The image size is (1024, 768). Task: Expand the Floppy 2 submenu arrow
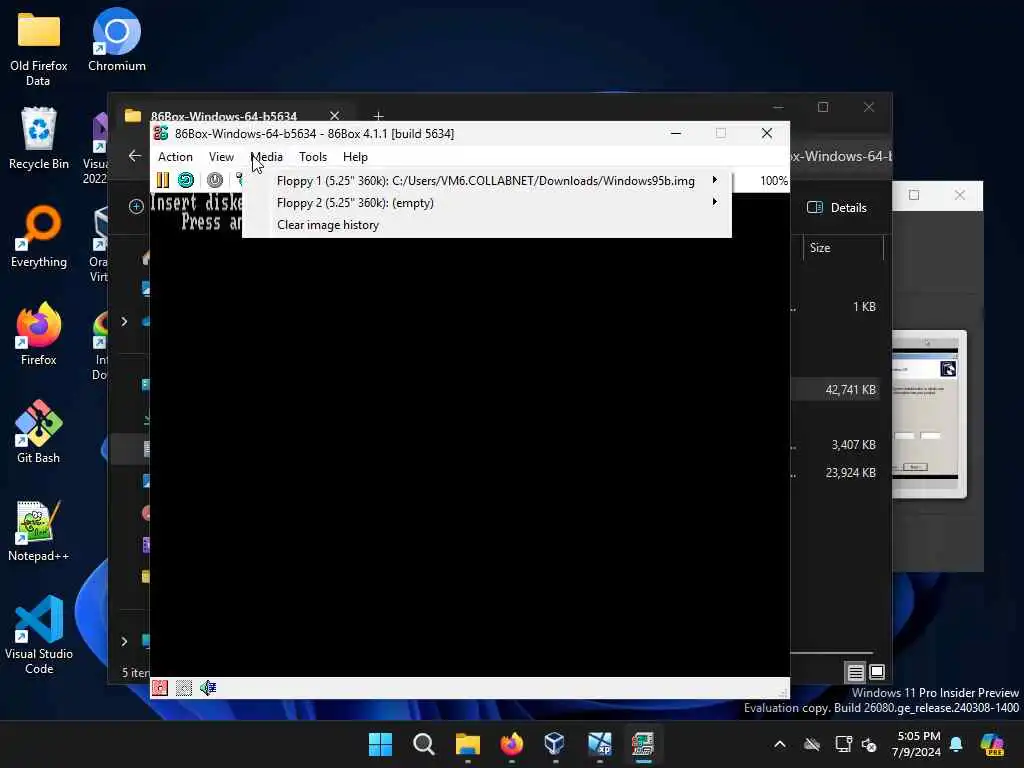point(714,202)
